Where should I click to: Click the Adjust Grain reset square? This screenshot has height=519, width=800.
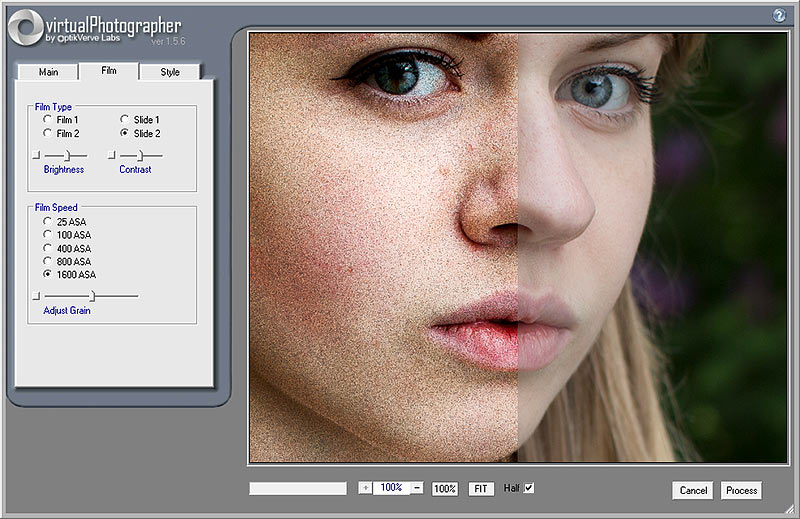click(36, 296)
